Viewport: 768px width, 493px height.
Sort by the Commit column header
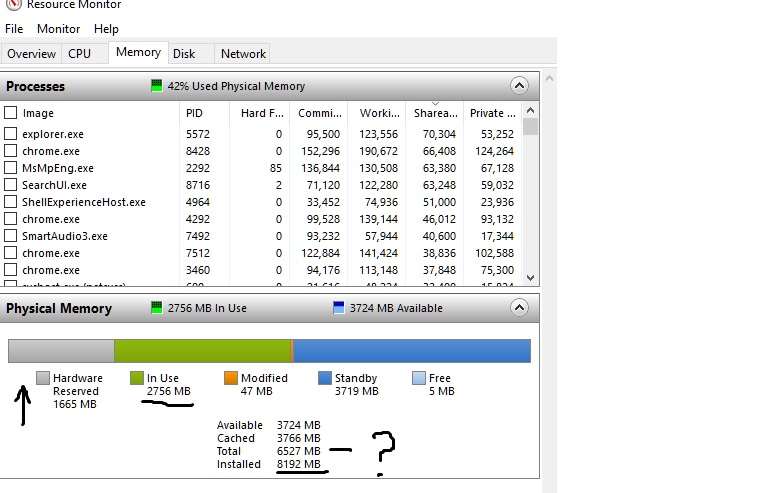coord(319,113)
